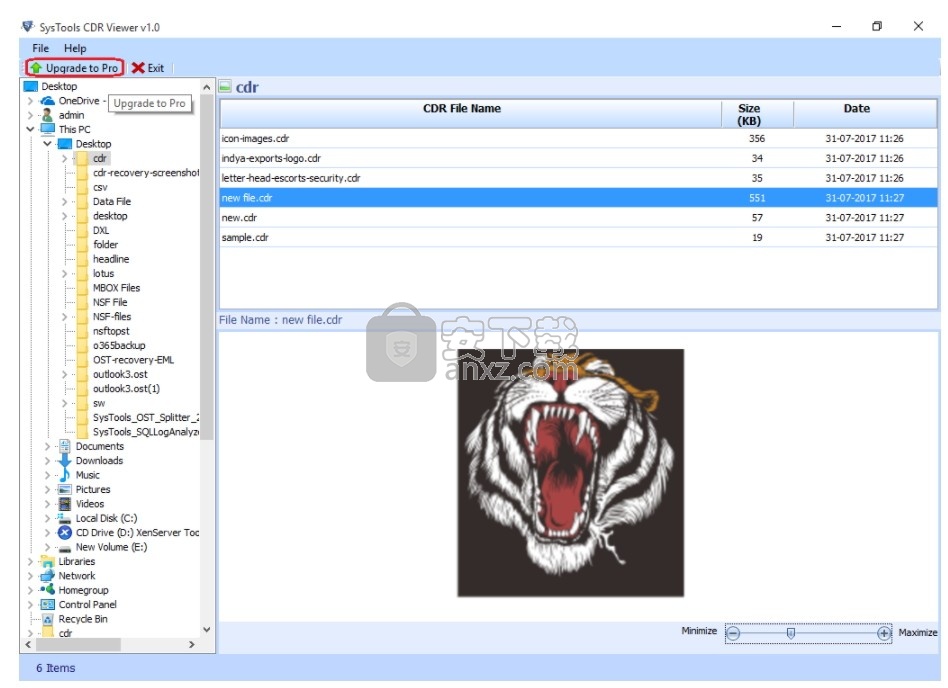Viewport: 948px width, 688px height.
Task: Click the zoom slider handle
Action: coord(790,634)
